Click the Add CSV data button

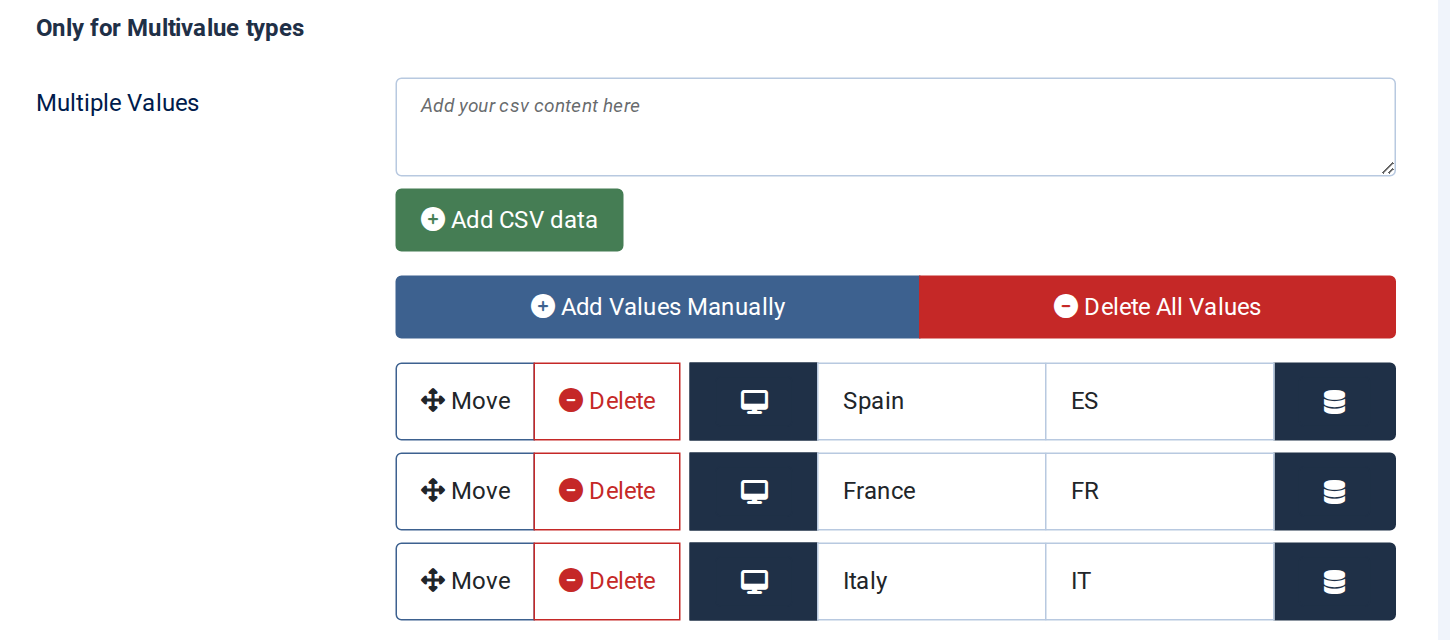pos(509,220)
